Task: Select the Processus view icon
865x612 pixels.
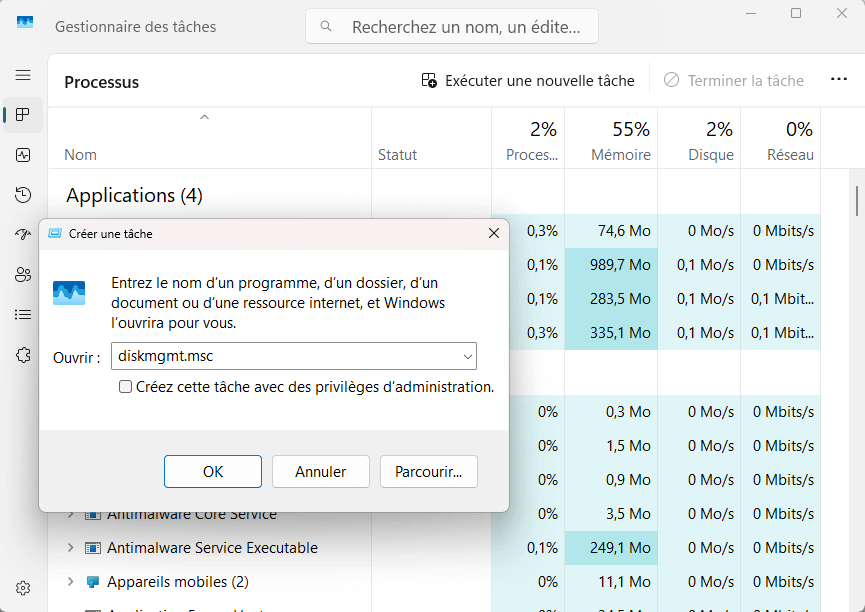Action: coord(22,114)
